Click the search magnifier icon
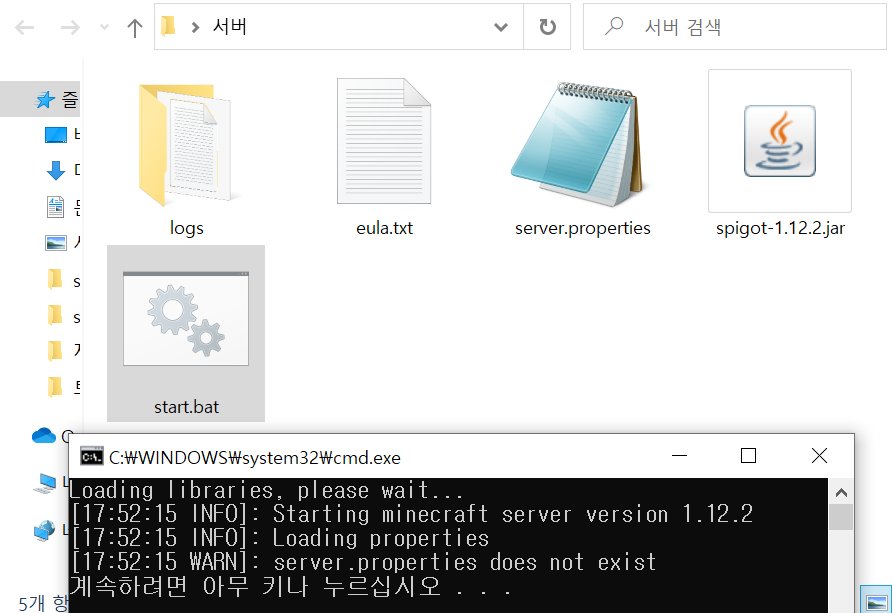893x613 pixels. tap(613, 26)
